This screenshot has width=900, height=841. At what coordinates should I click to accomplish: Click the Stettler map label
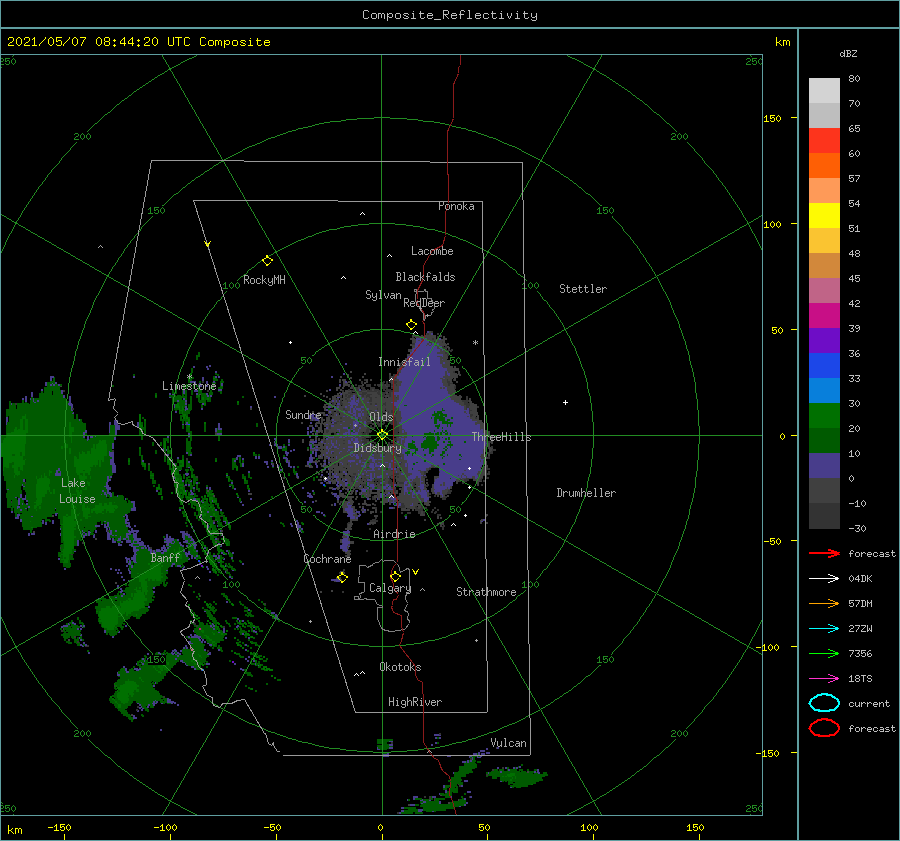pyautogui.click(x=583, y=289)
